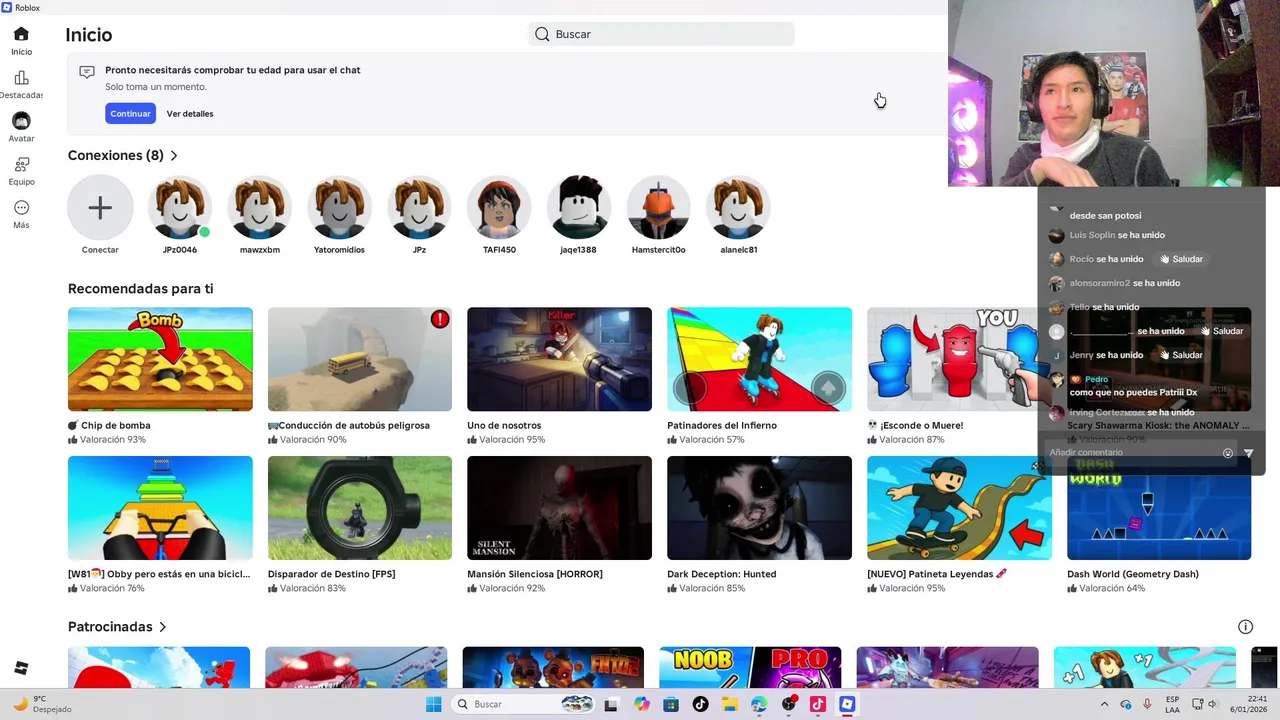Click the Recomendadas para ti heading

[x=140, y=289]
